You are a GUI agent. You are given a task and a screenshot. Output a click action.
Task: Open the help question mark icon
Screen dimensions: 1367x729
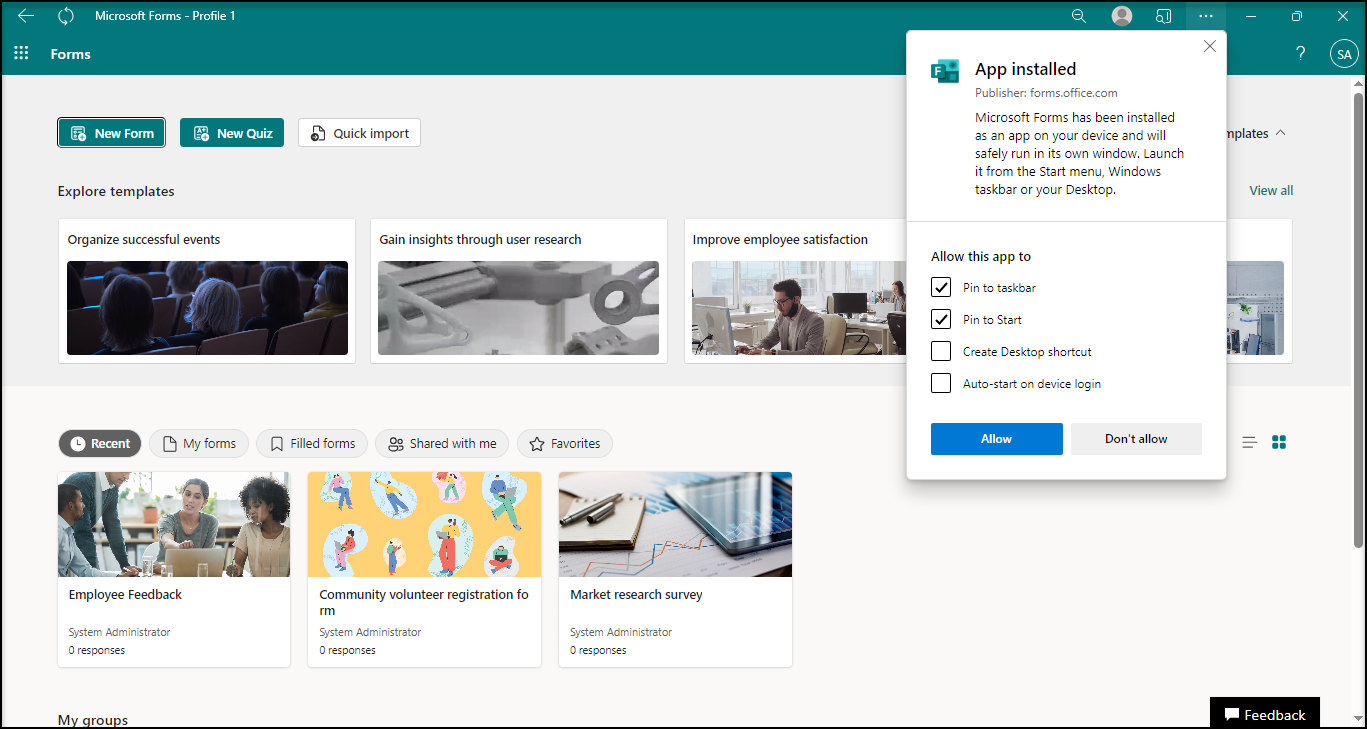pos(1300,54)
